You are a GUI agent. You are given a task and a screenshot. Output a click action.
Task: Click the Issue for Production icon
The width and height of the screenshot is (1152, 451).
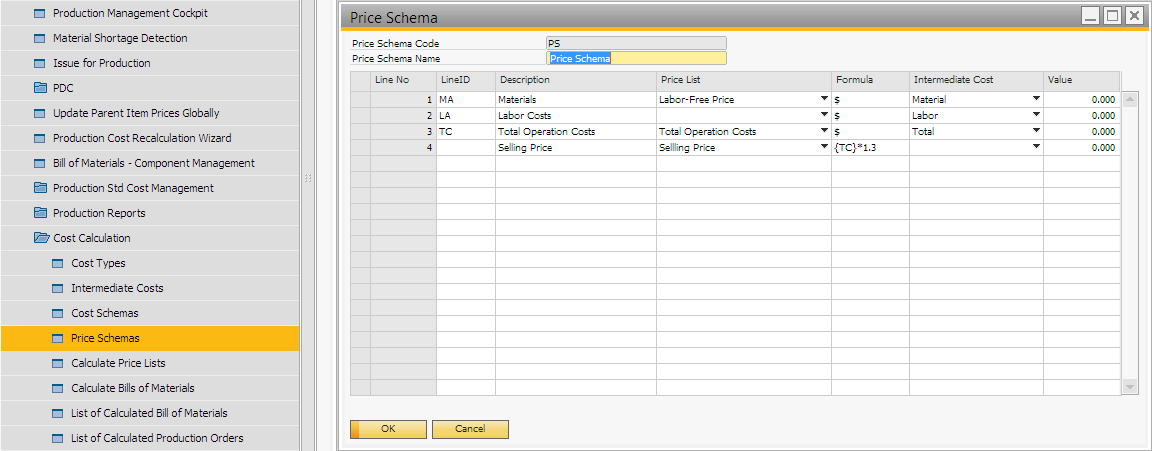point(40,63)
